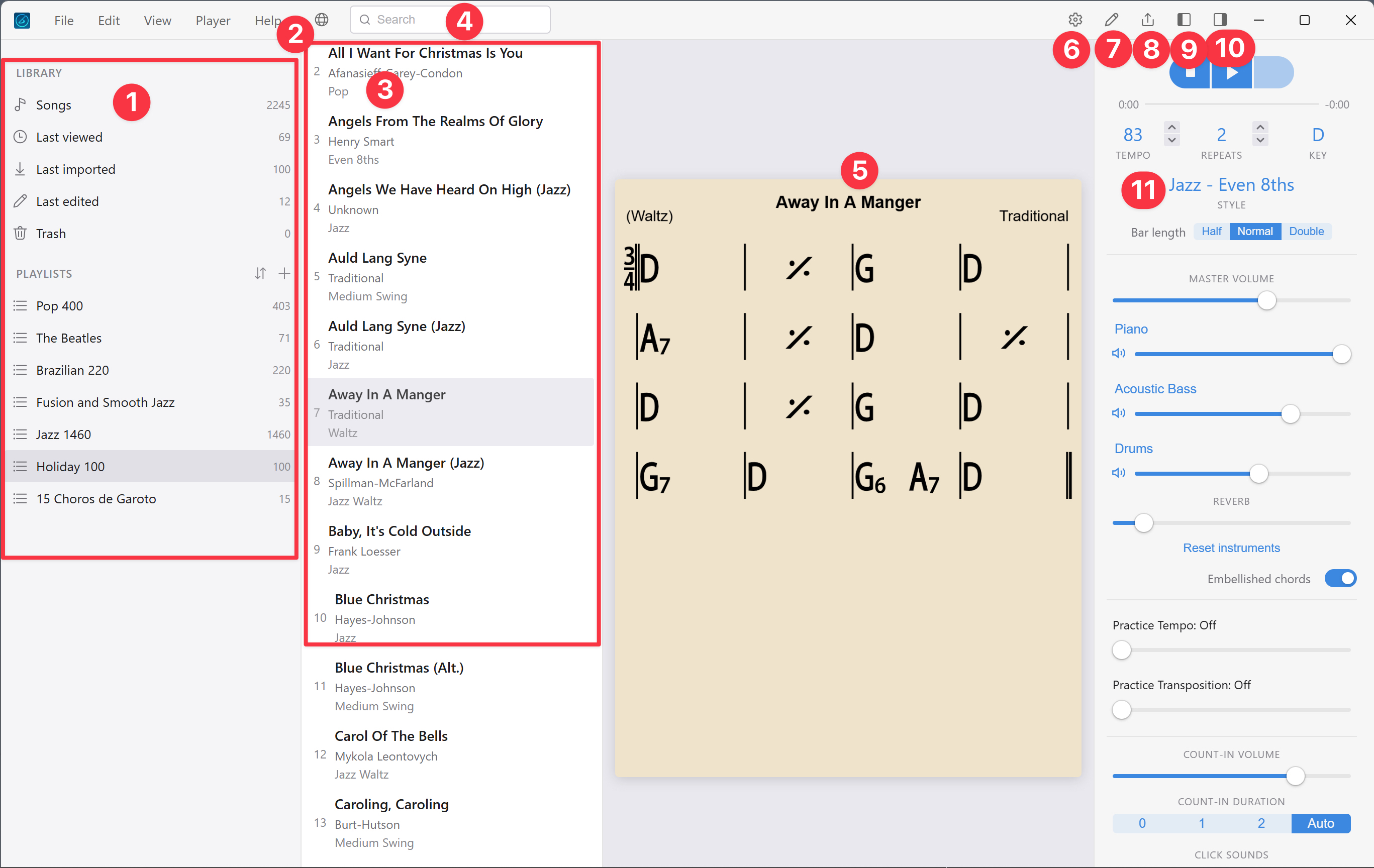Click the globe language icon

[322, 19]
